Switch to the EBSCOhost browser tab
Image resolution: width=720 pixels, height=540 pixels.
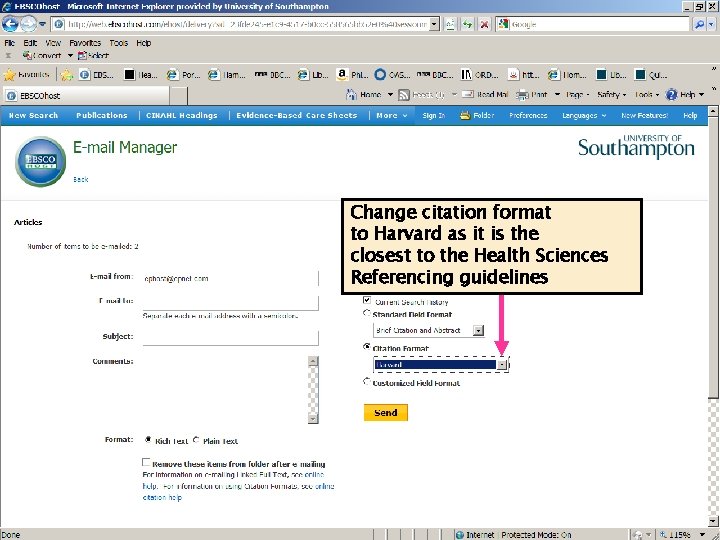point(86,96)
